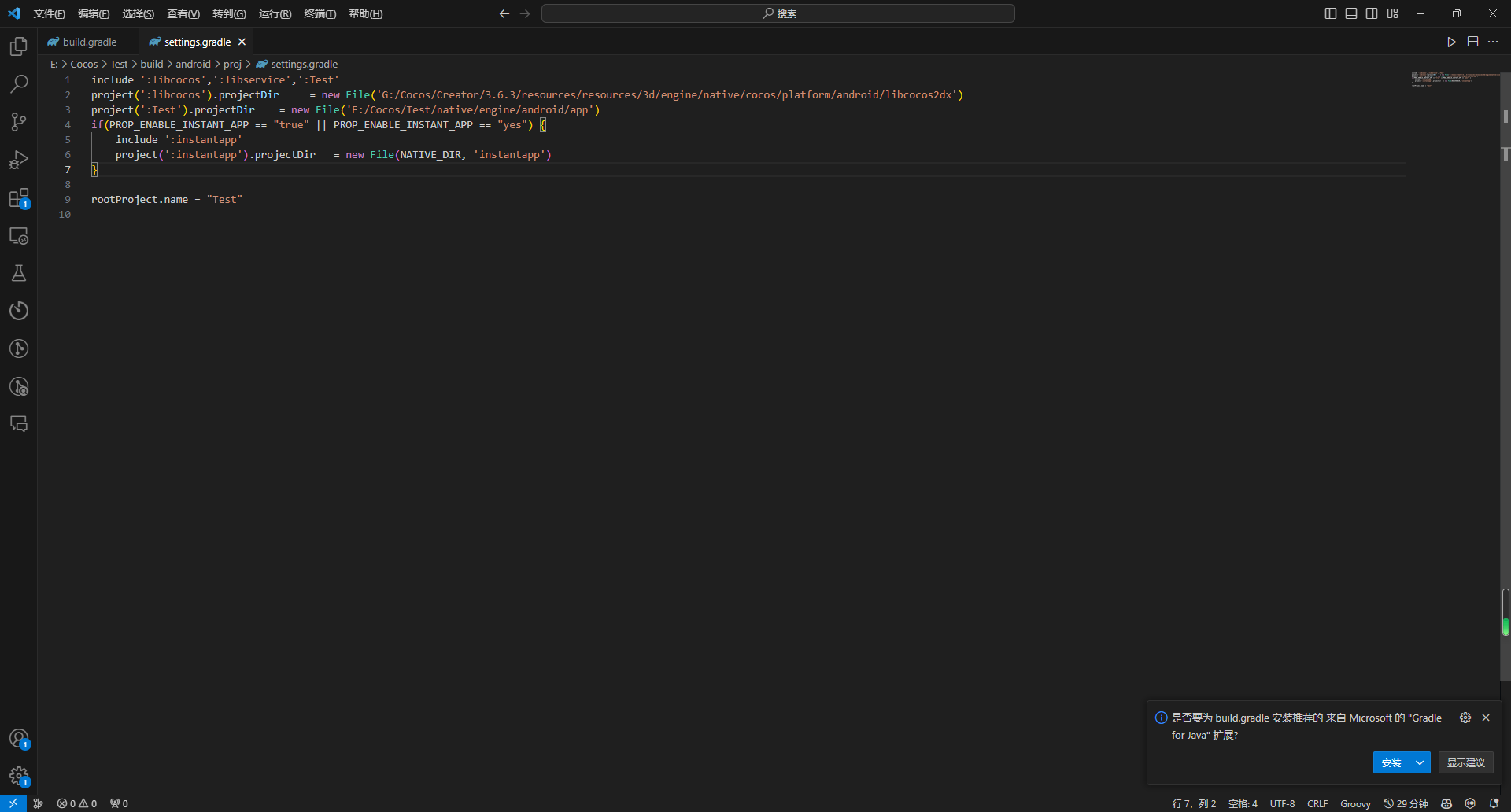Viewport: 1511px width, 812px height.
Task: Navigate back with the left arrow
Action: pyautogui.click(x=504, y=13)
